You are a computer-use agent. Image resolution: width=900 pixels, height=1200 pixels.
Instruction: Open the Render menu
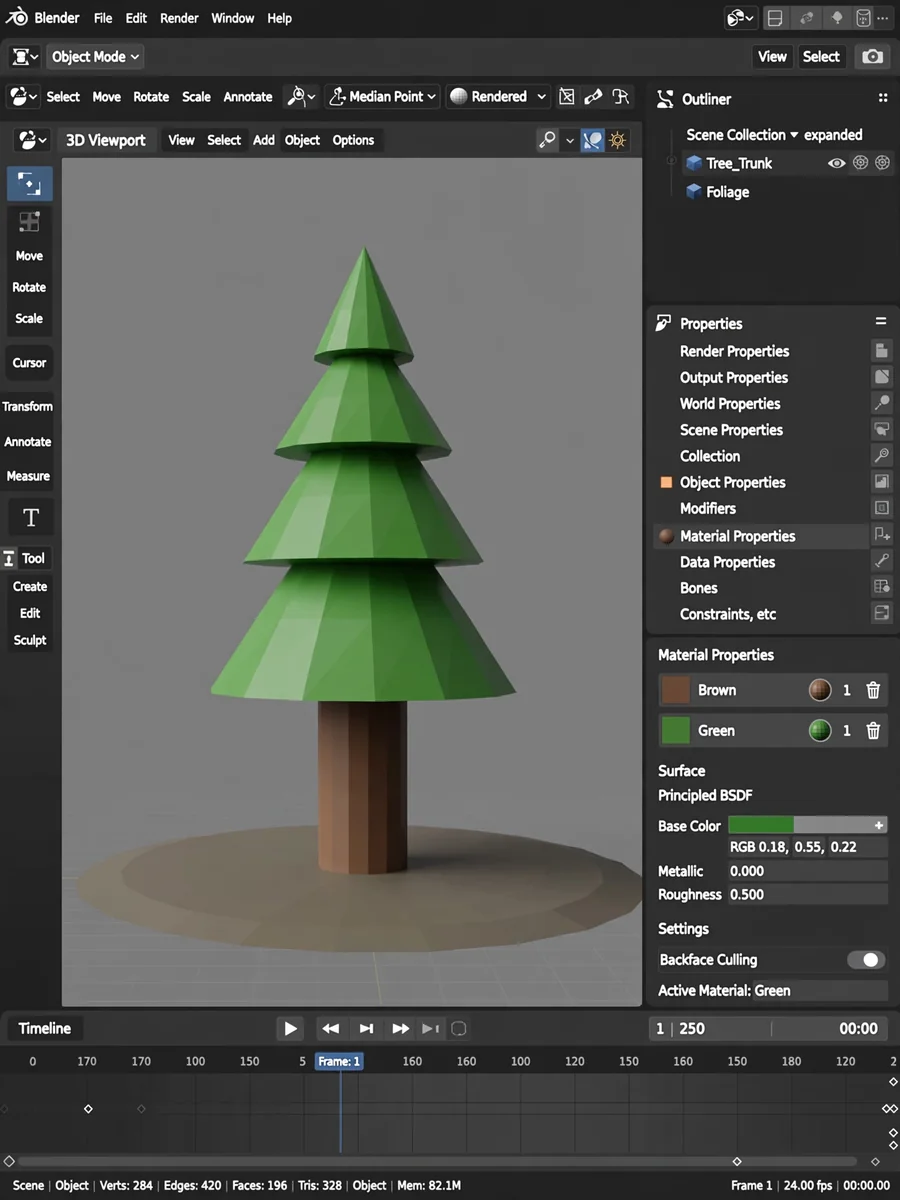[x=179, y=18]
